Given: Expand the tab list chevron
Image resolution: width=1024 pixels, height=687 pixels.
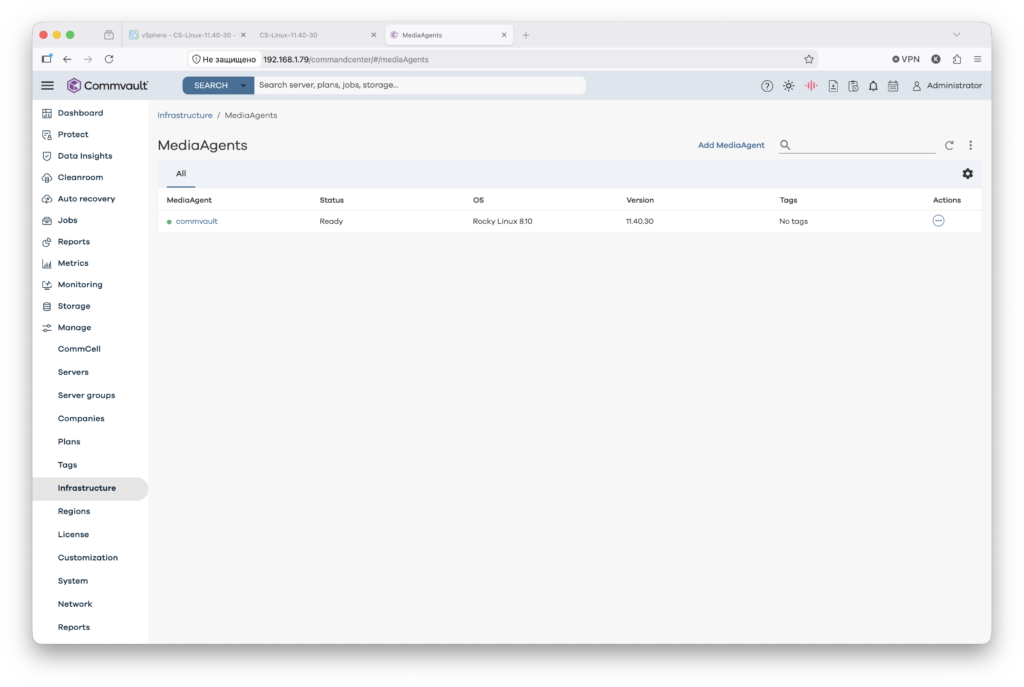Looking at the screenshot, I should [956, 35].
